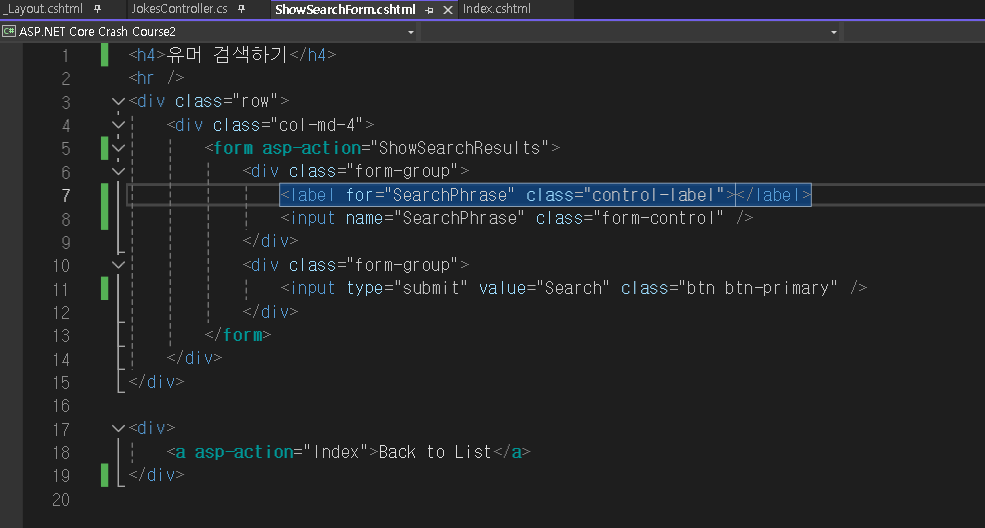
Task: Click value="Search" attribute on line 11
Action: pos(544,288)
